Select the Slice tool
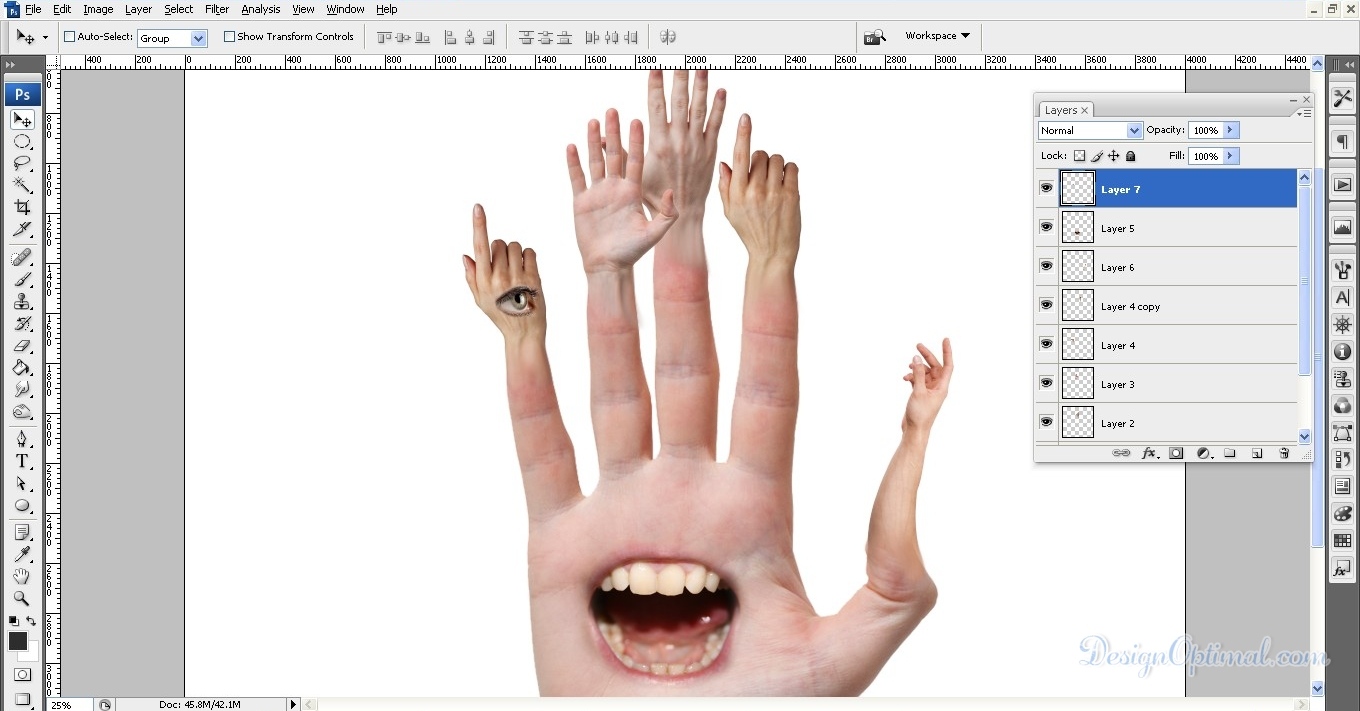This screenshot has height=711, width=1360. 22,229
